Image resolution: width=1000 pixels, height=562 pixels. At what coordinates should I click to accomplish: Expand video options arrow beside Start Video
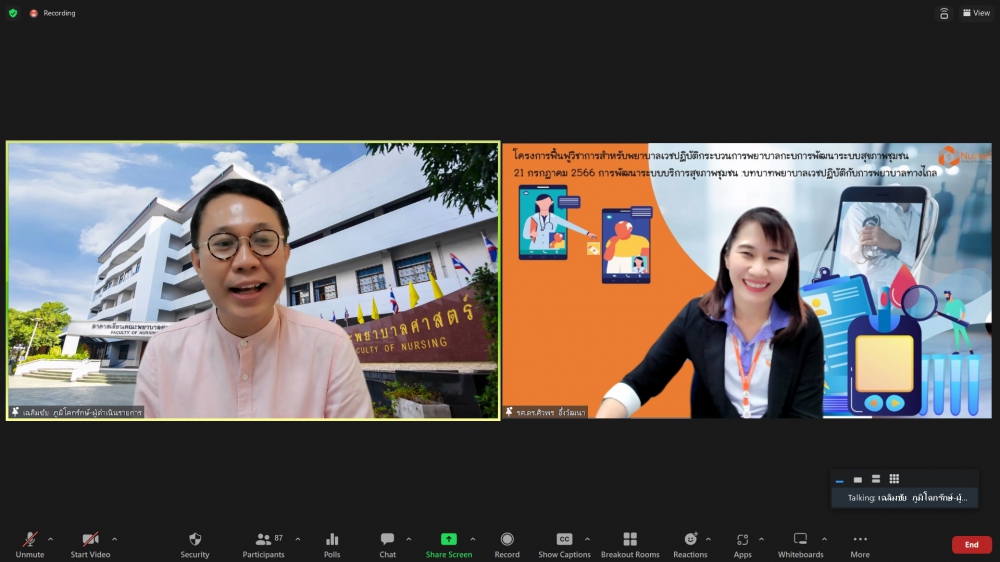(114, 539)
